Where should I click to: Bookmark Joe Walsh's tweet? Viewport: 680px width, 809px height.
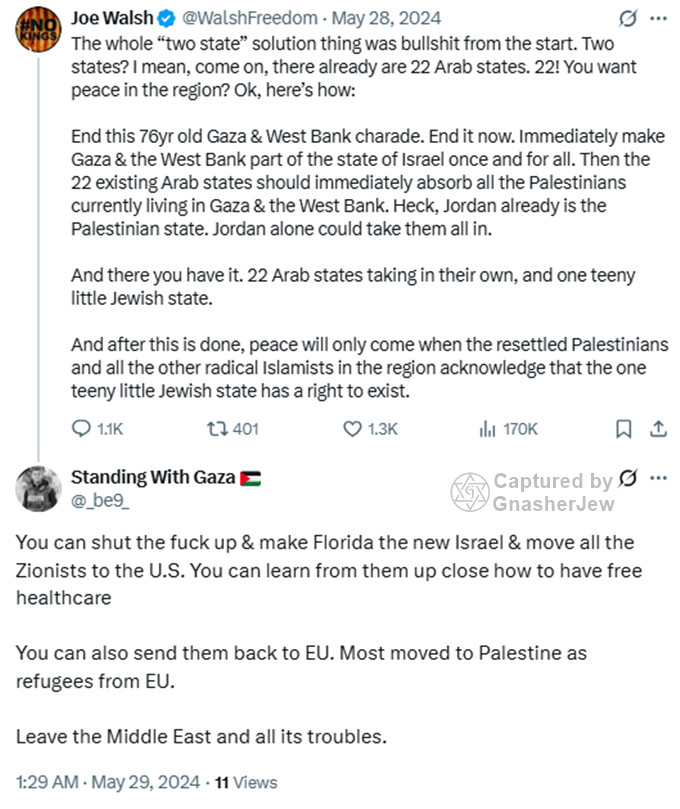pyautogui.click(x=623, y=428)
